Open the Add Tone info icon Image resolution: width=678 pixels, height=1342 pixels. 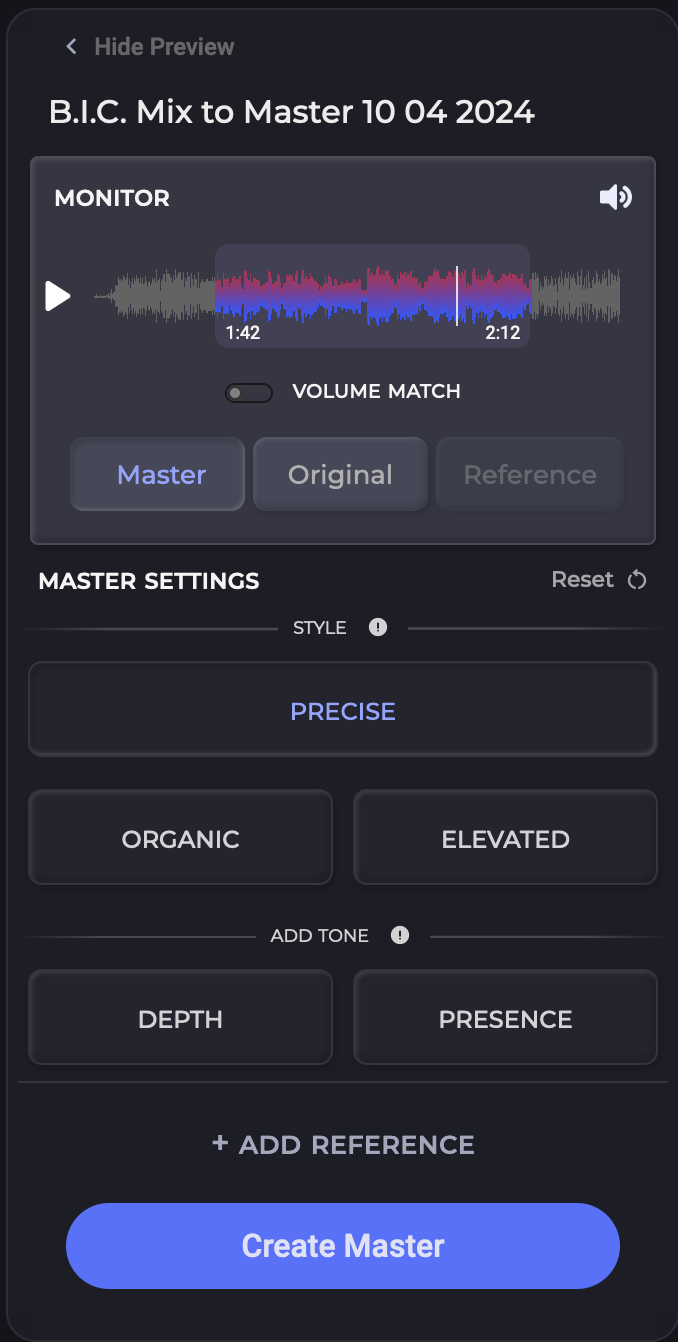click(399, 935)
